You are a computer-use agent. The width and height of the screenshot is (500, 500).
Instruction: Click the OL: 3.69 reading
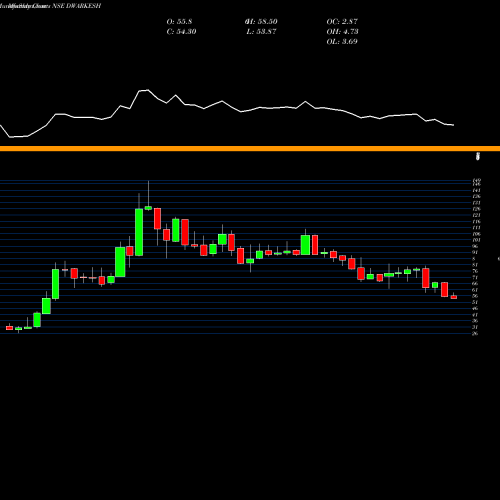click(x=342, y=41)
